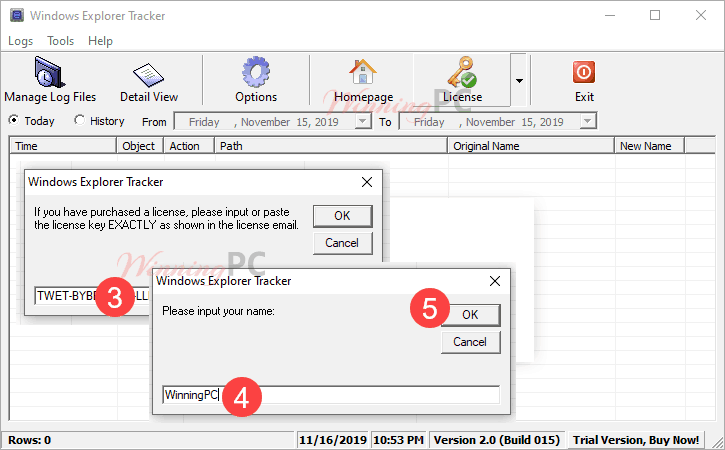The width and height of the screenshot is (725, 450).
Task: Sort by Path column header
Action: coord(331,146)
